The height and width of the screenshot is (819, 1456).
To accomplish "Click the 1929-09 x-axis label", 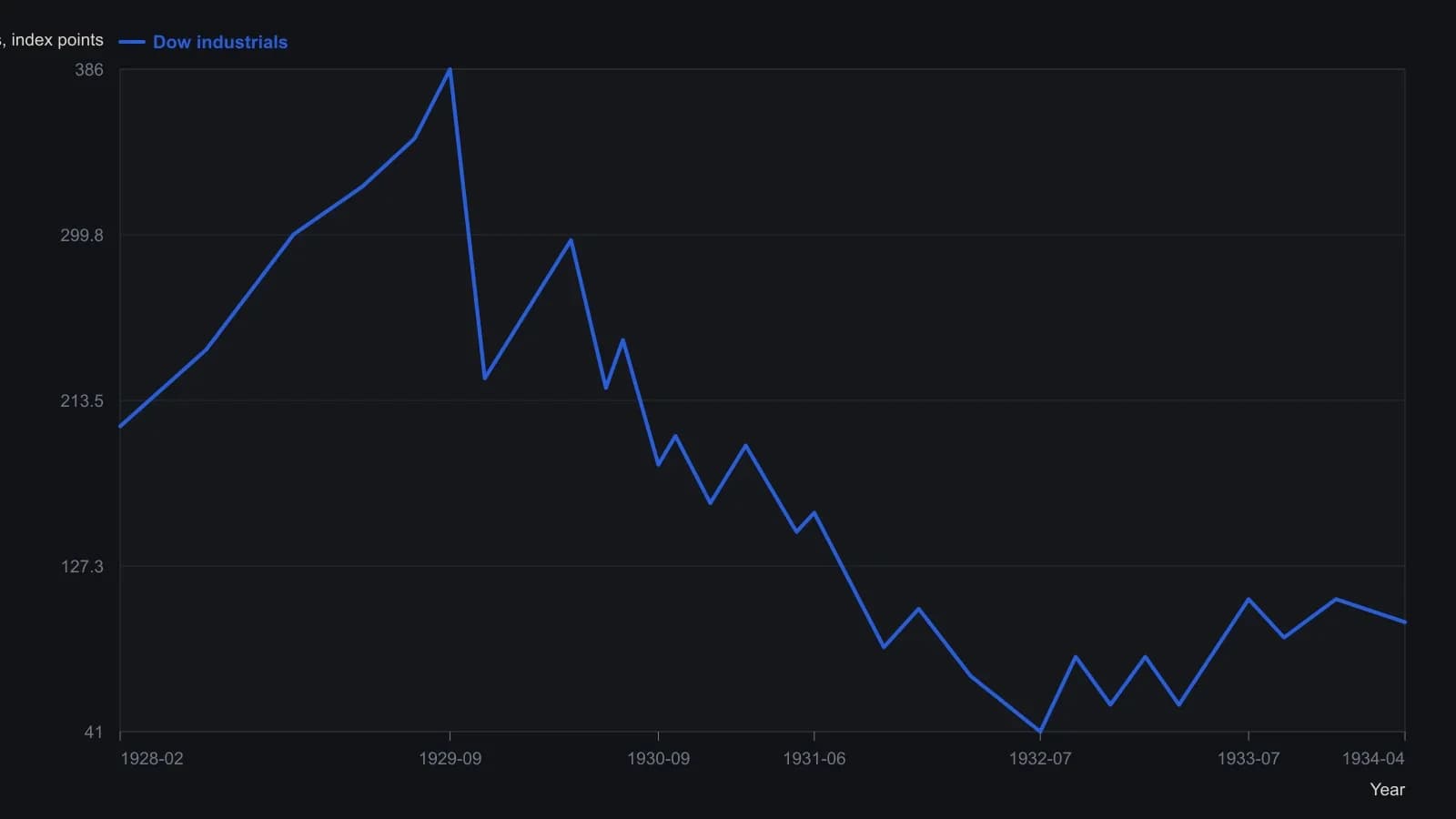I will [450, 759].
